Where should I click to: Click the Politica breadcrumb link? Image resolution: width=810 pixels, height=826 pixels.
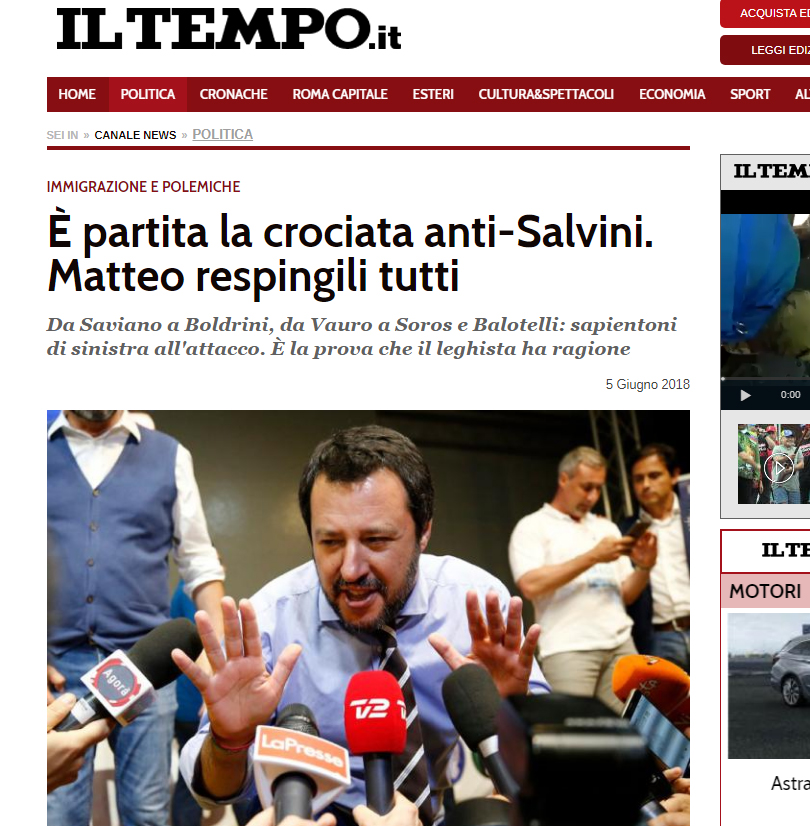click(x=222, y=135)
